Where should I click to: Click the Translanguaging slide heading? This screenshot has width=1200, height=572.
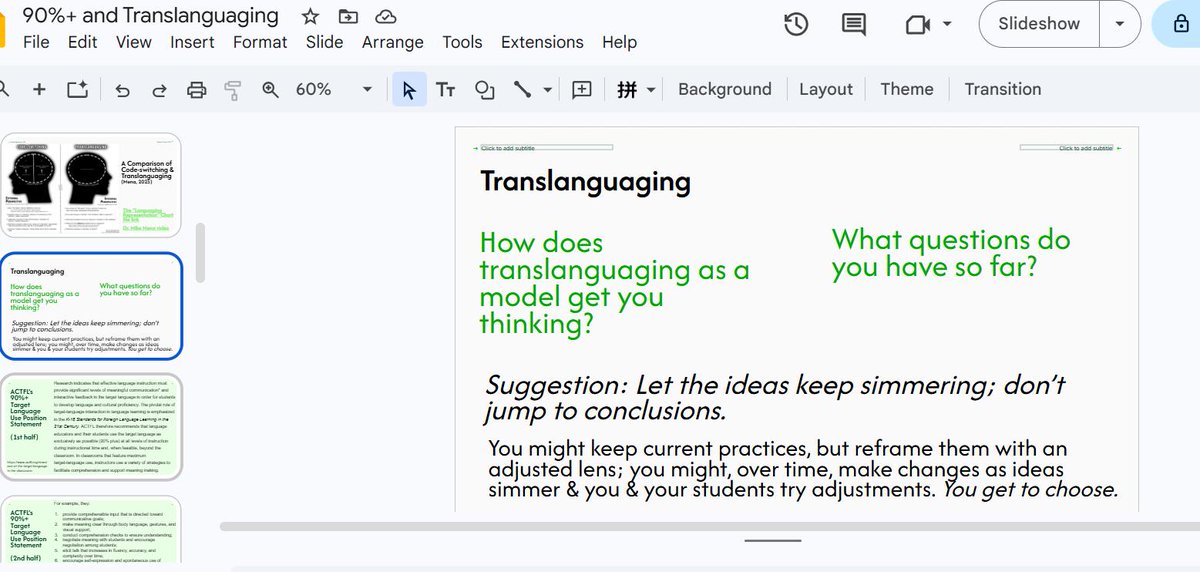point(586,181)
